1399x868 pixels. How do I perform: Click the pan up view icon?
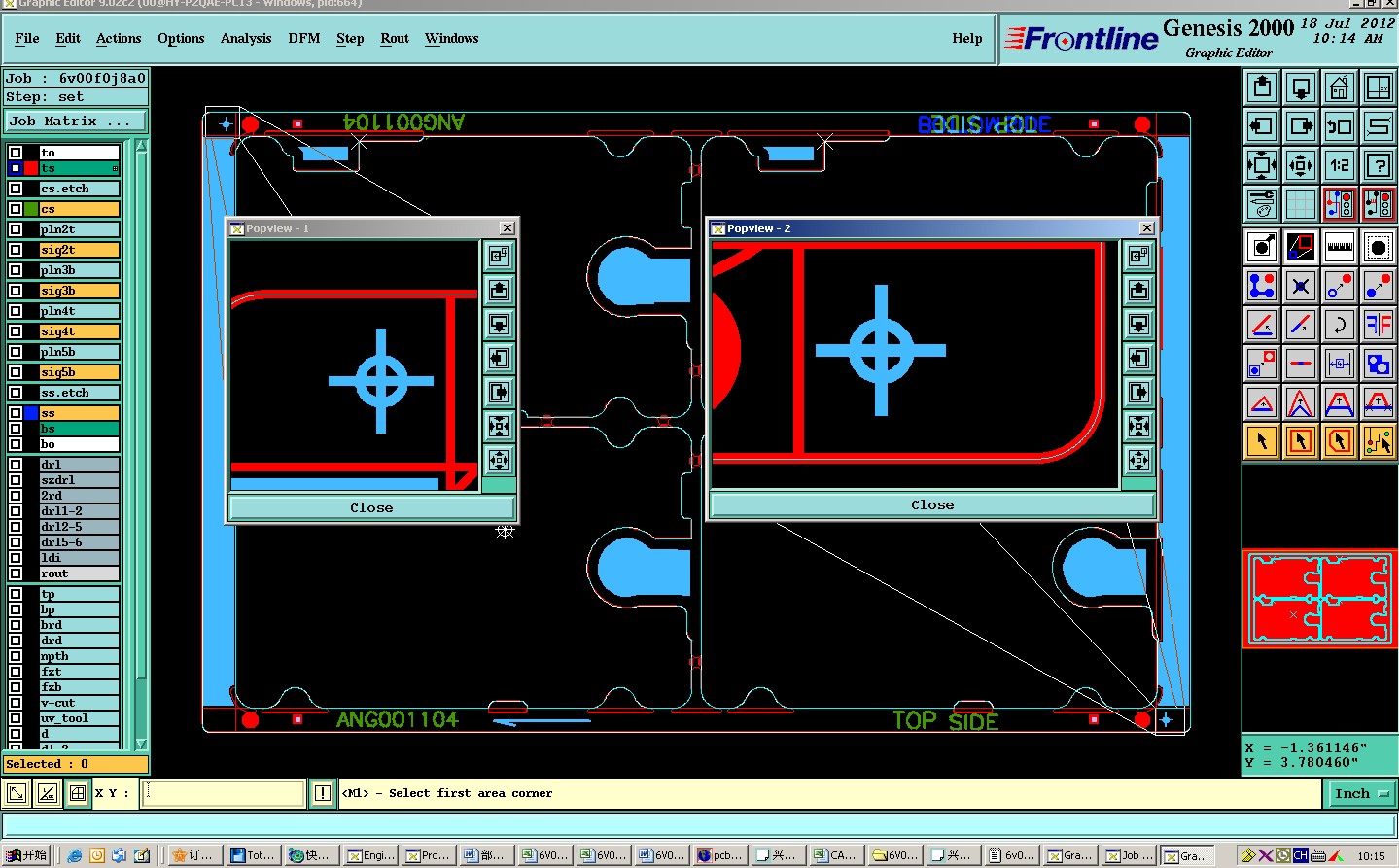click(1262, 87)
